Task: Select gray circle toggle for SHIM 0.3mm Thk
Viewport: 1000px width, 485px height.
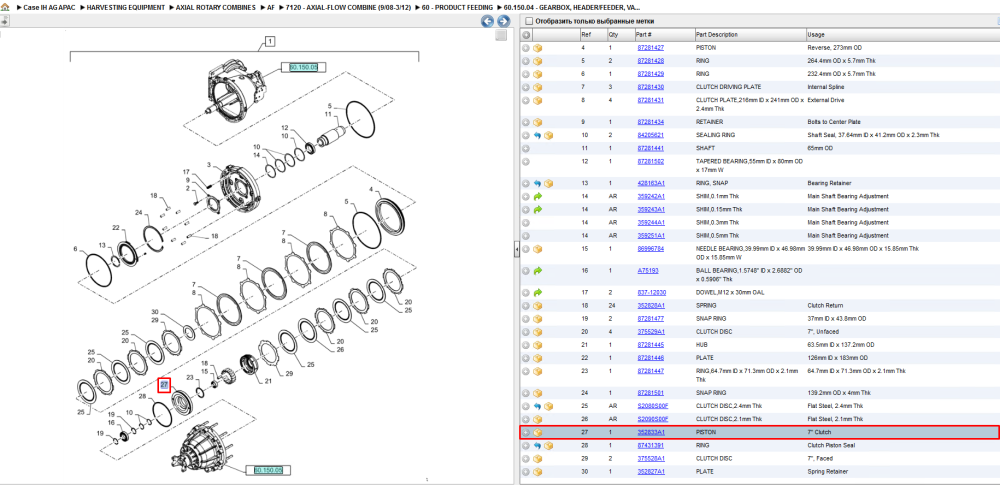Action: pos(526,223)
